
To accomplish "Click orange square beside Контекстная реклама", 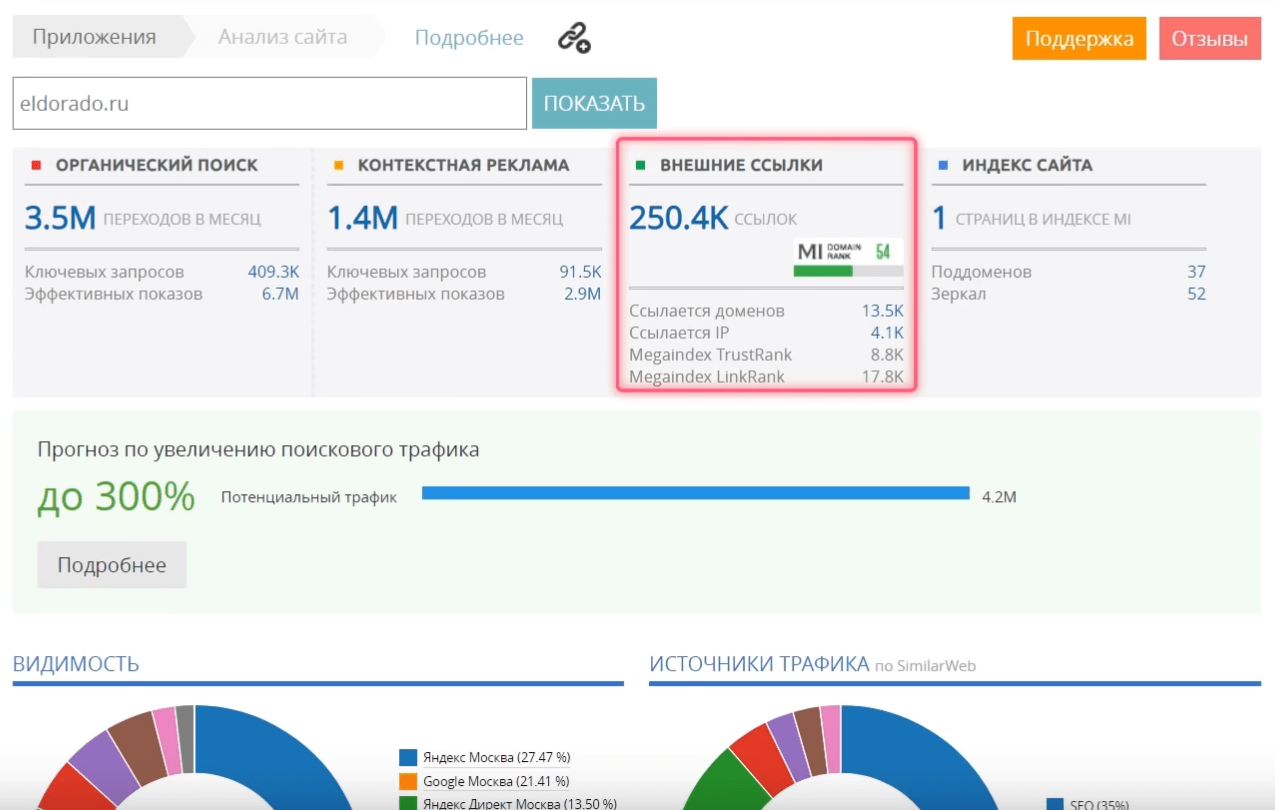I will click(339, 165).
